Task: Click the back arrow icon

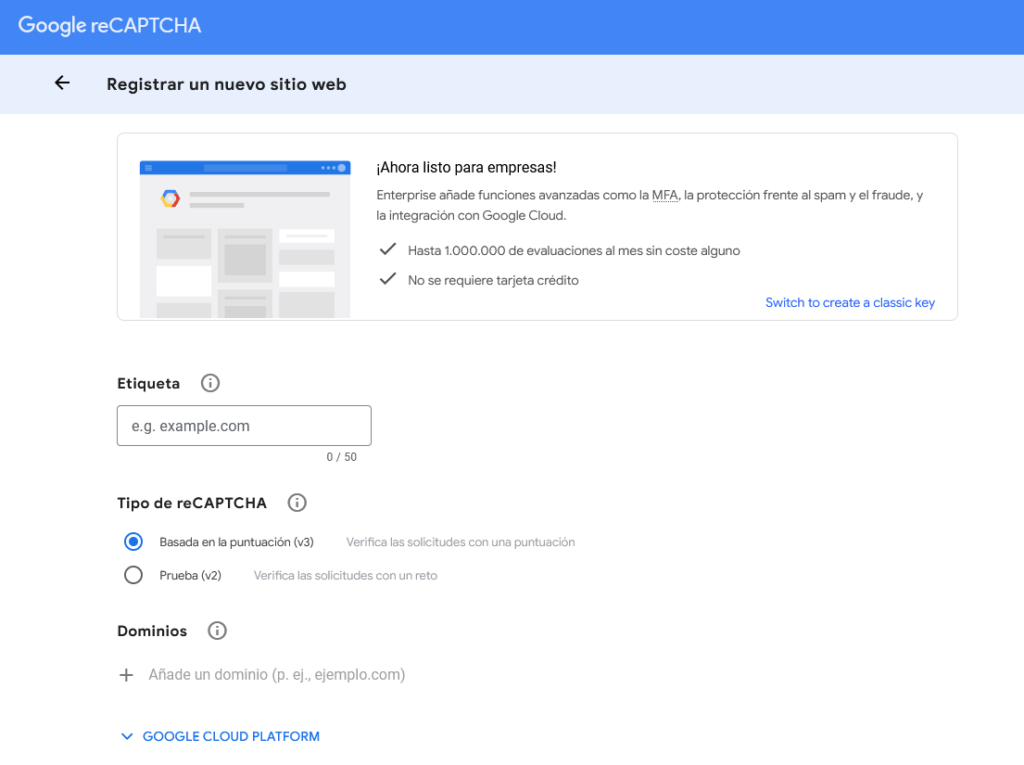Action: tap(62, 83)
